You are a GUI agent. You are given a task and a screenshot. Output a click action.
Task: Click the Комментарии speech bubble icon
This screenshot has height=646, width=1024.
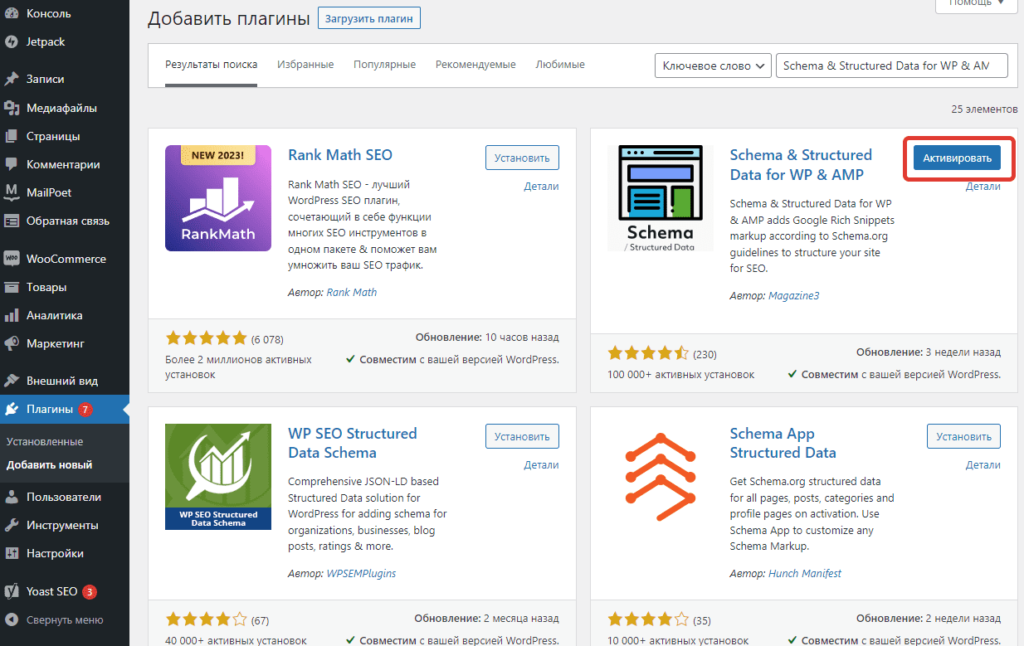pos(11,164)
